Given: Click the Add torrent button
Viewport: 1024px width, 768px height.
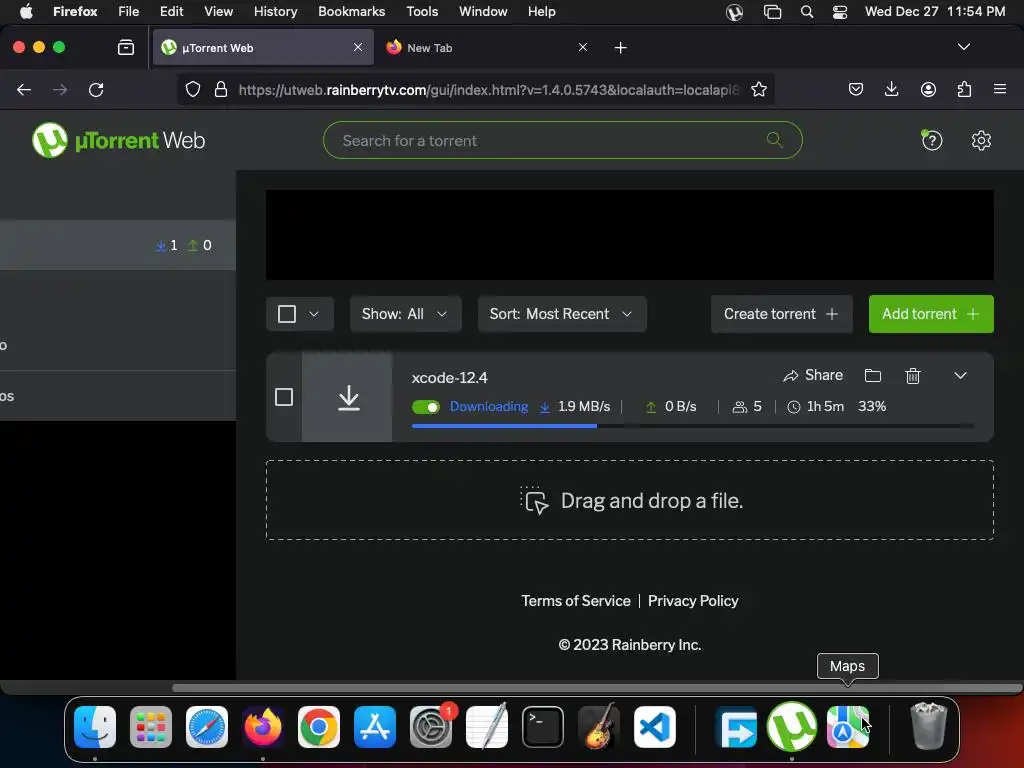Looking at the screenshot, I should point(931,314).
